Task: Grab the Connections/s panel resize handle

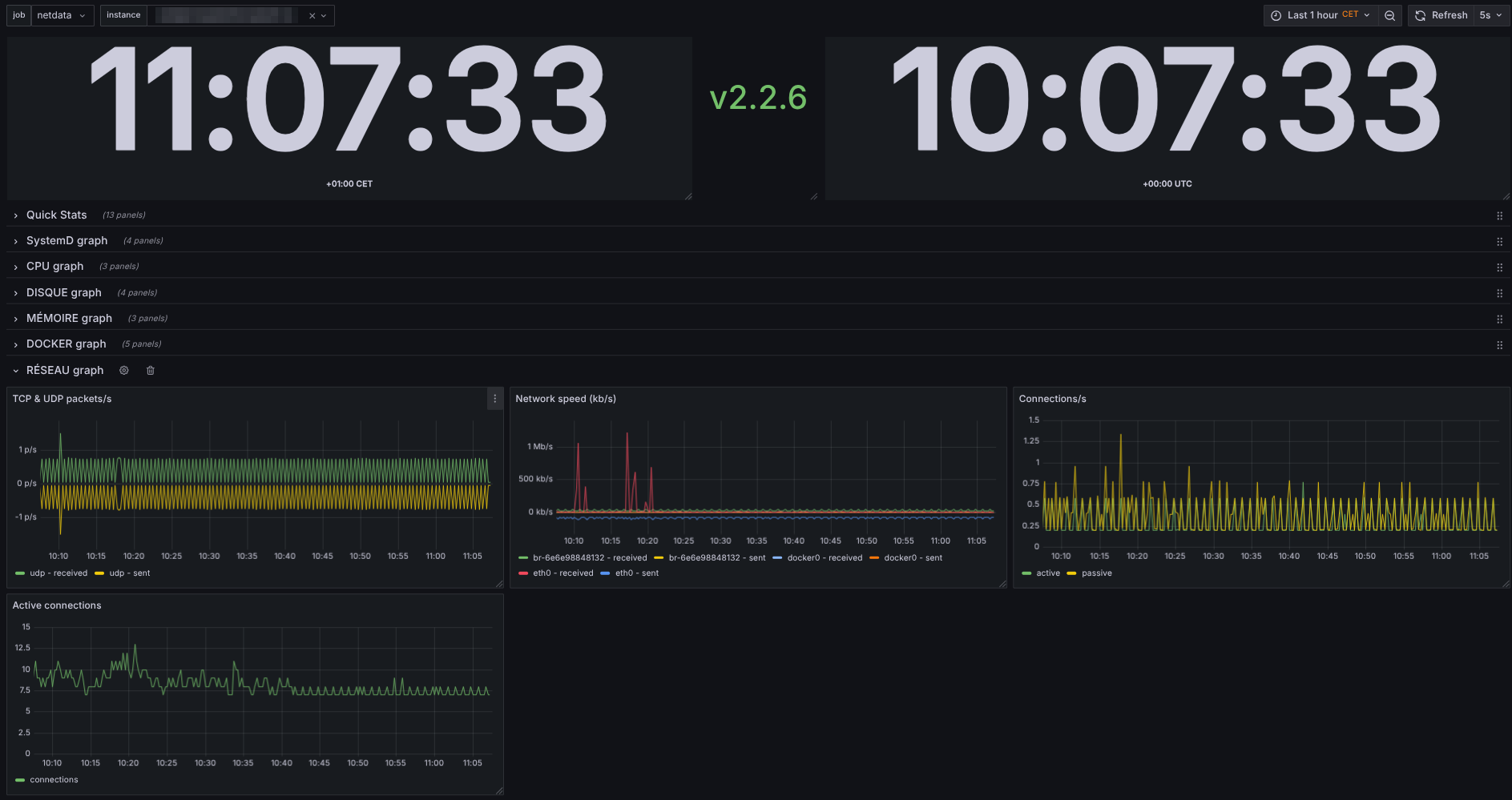Action: [1506, 584]
